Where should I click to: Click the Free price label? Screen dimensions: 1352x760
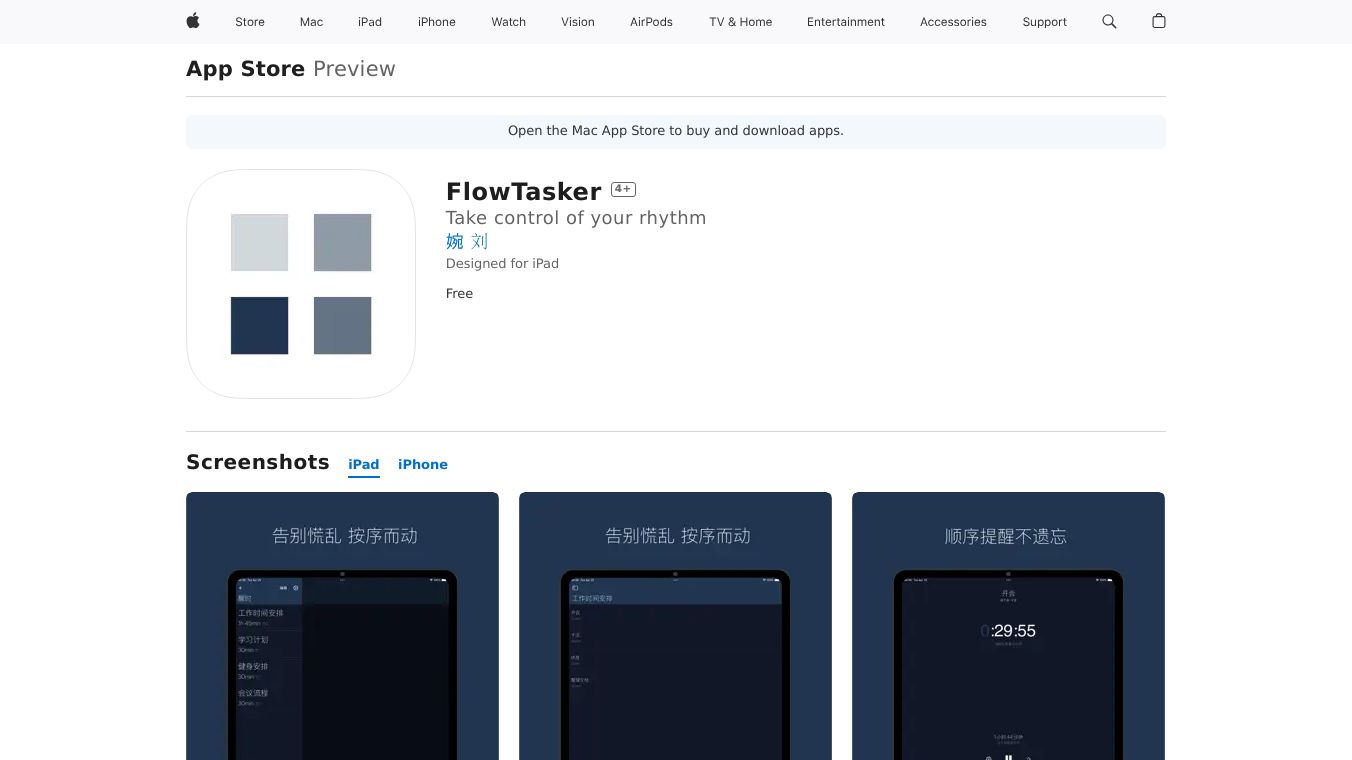(459, 293)
